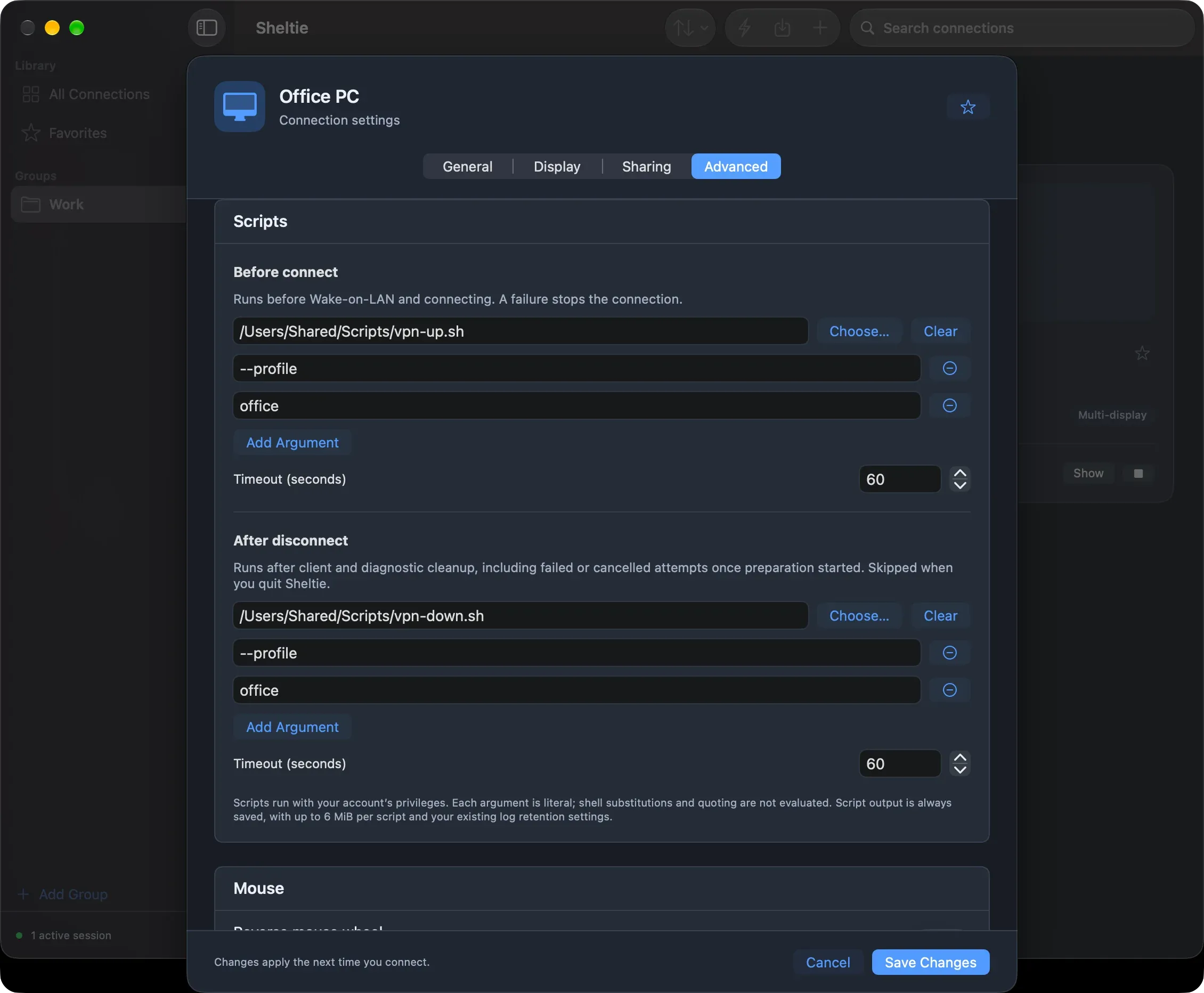Switch to the Display tab
The width and height of the screenshot is (1204, 993).
point(557,166)
